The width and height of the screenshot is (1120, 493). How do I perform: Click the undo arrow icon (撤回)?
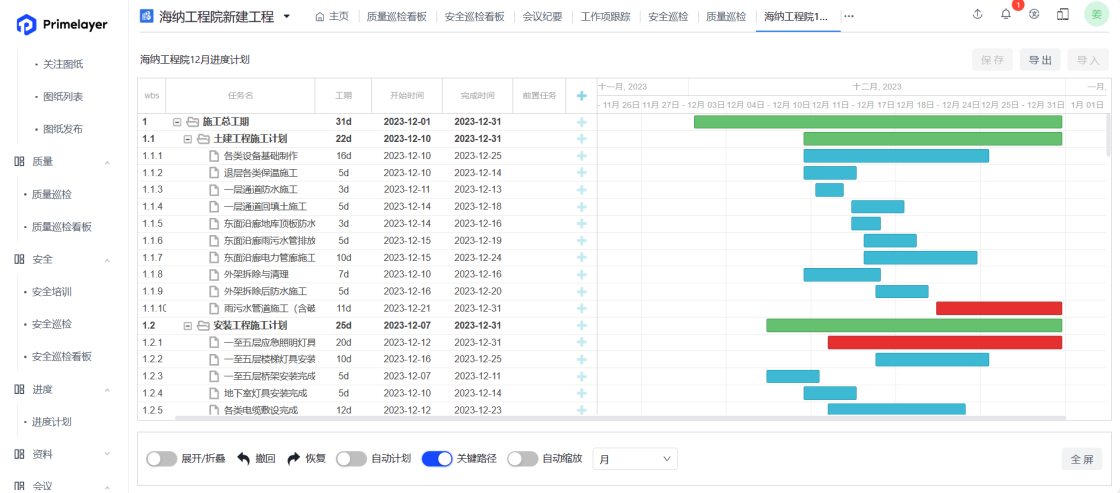[x=244, y=459]
